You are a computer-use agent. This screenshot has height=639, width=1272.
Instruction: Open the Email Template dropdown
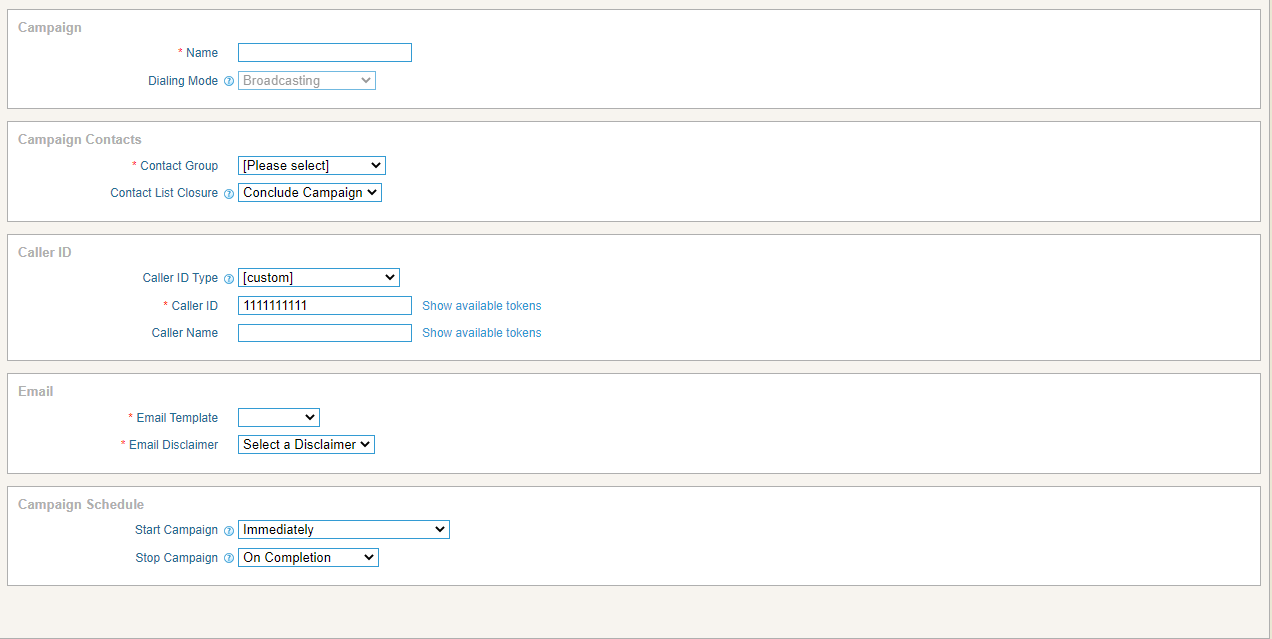[278, 417]
